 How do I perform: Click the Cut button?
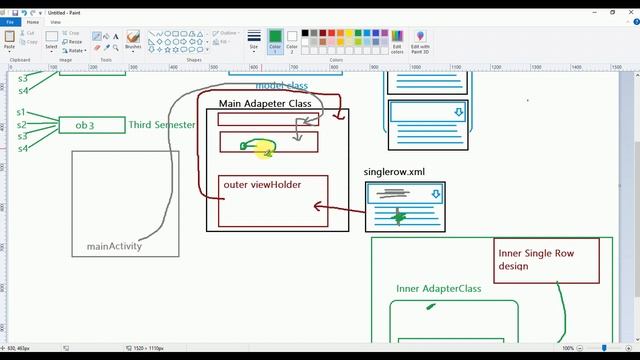(x=27, y=33)
